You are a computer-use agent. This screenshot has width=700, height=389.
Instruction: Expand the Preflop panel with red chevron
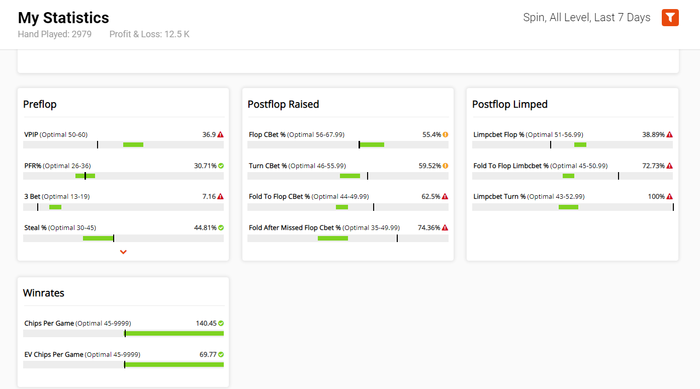[x=123, y=252]
